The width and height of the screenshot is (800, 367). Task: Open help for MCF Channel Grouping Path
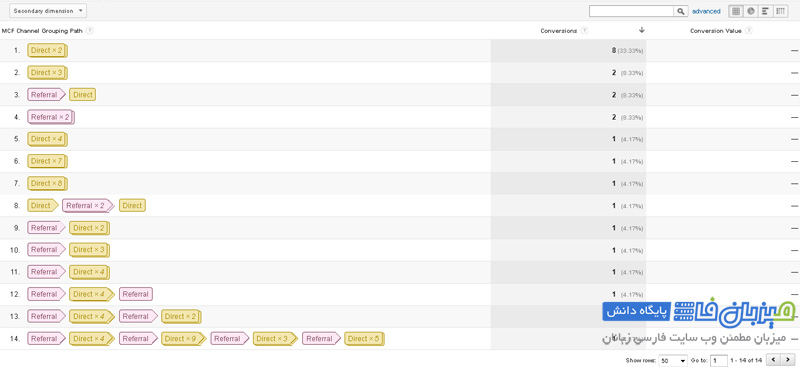(90, 31)
